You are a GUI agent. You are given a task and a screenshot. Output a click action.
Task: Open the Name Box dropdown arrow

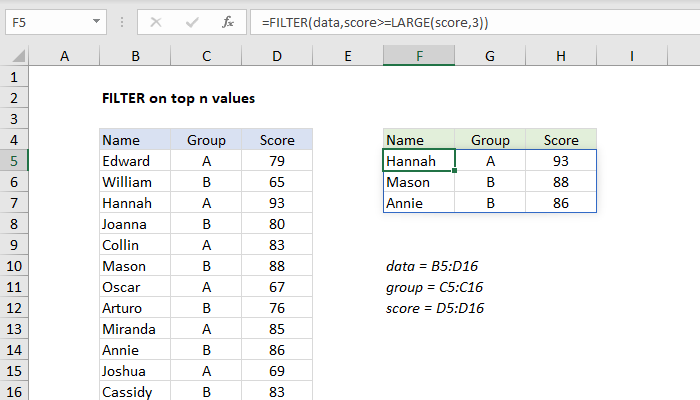(96, 21)
